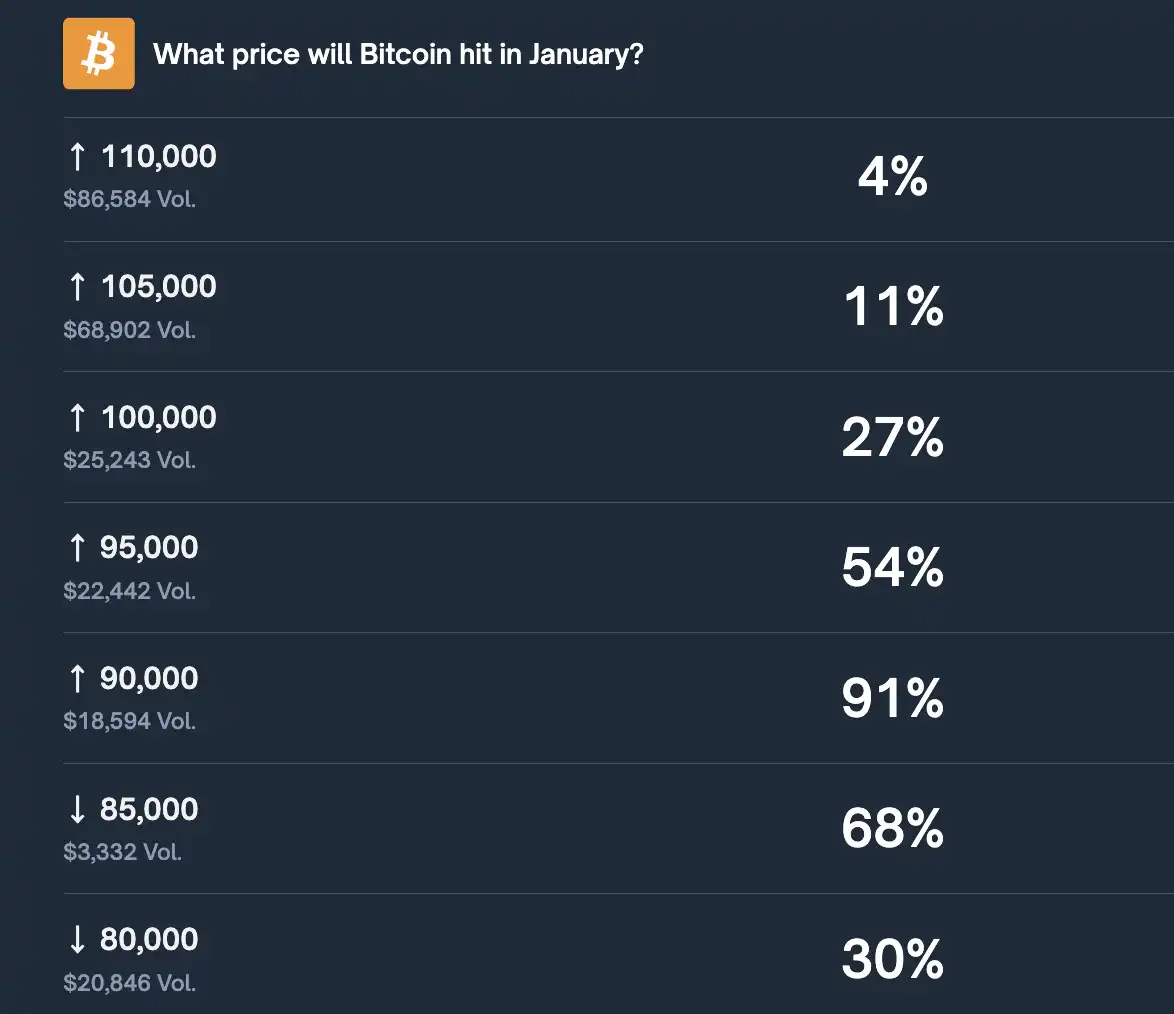1174x1014 pixels.
Task: Select the up arrow beside 105,000
Action: click(77, 287)
